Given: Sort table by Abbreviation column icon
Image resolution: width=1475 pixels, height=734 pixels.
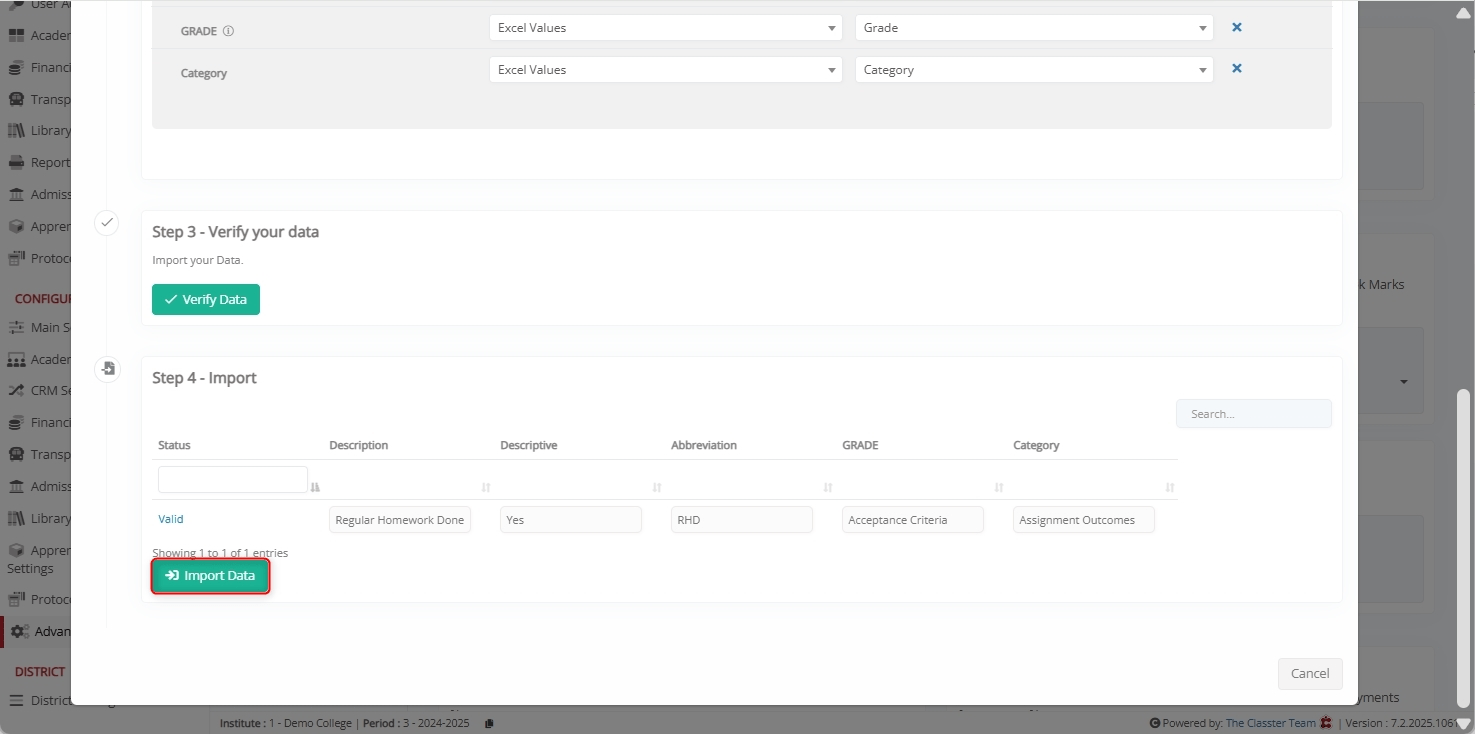Looking at the screenshot, I should tap(828, 487).
